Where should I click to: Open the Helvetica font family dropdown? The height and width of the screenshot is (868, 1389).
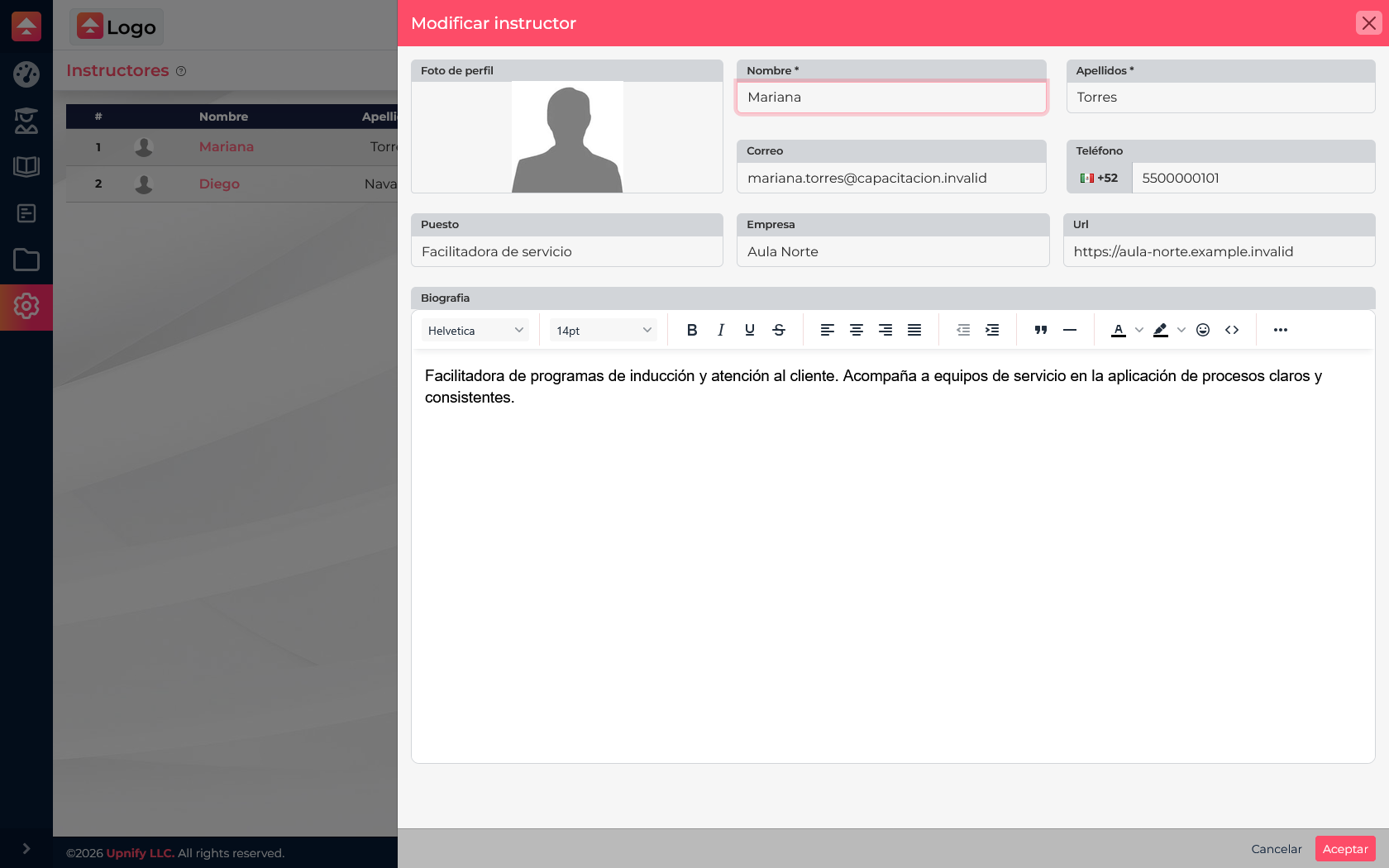[x=475, y=330]
